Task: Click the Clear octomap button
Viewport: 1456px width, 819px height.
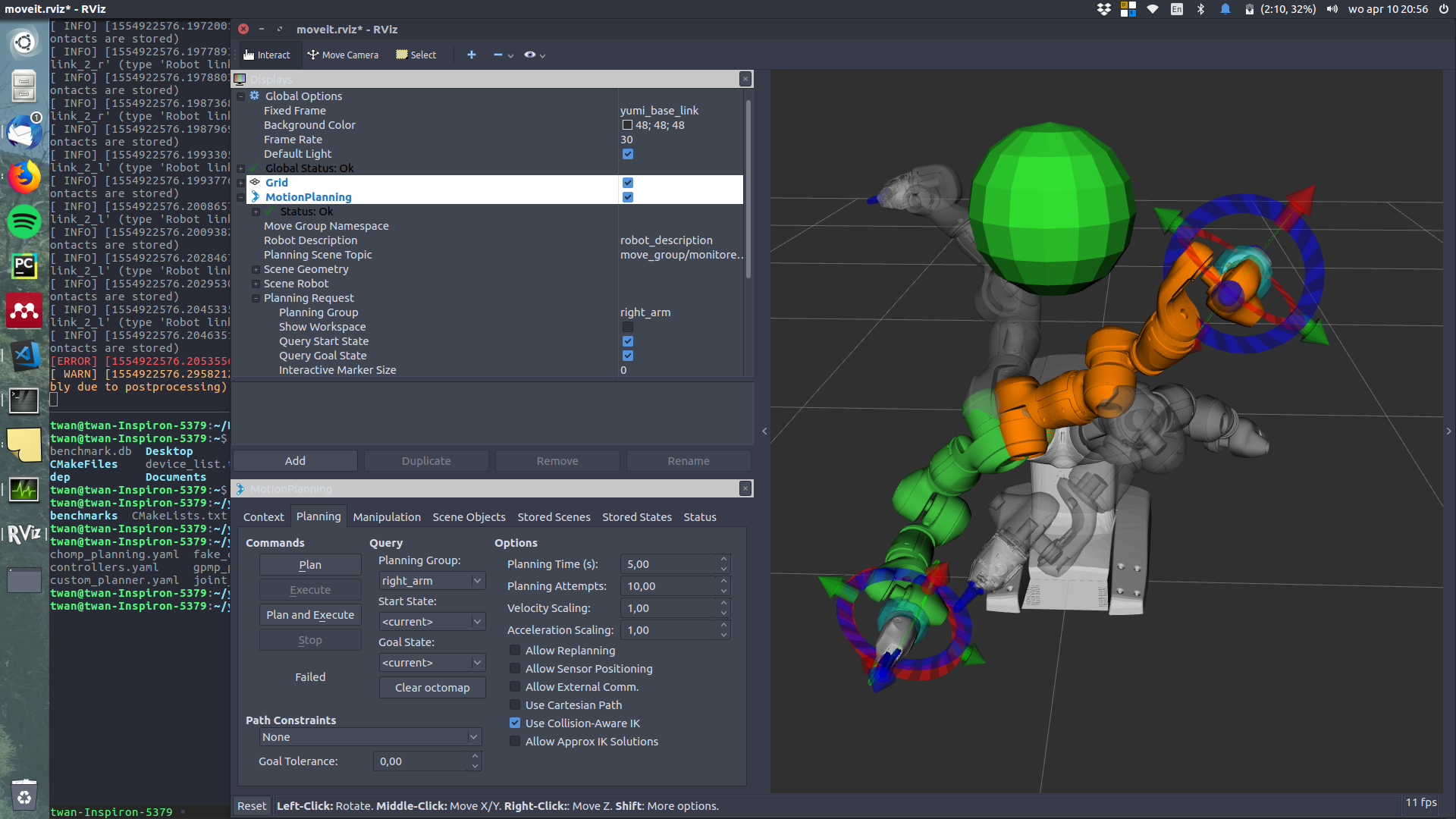Action: tap(431, 688)
